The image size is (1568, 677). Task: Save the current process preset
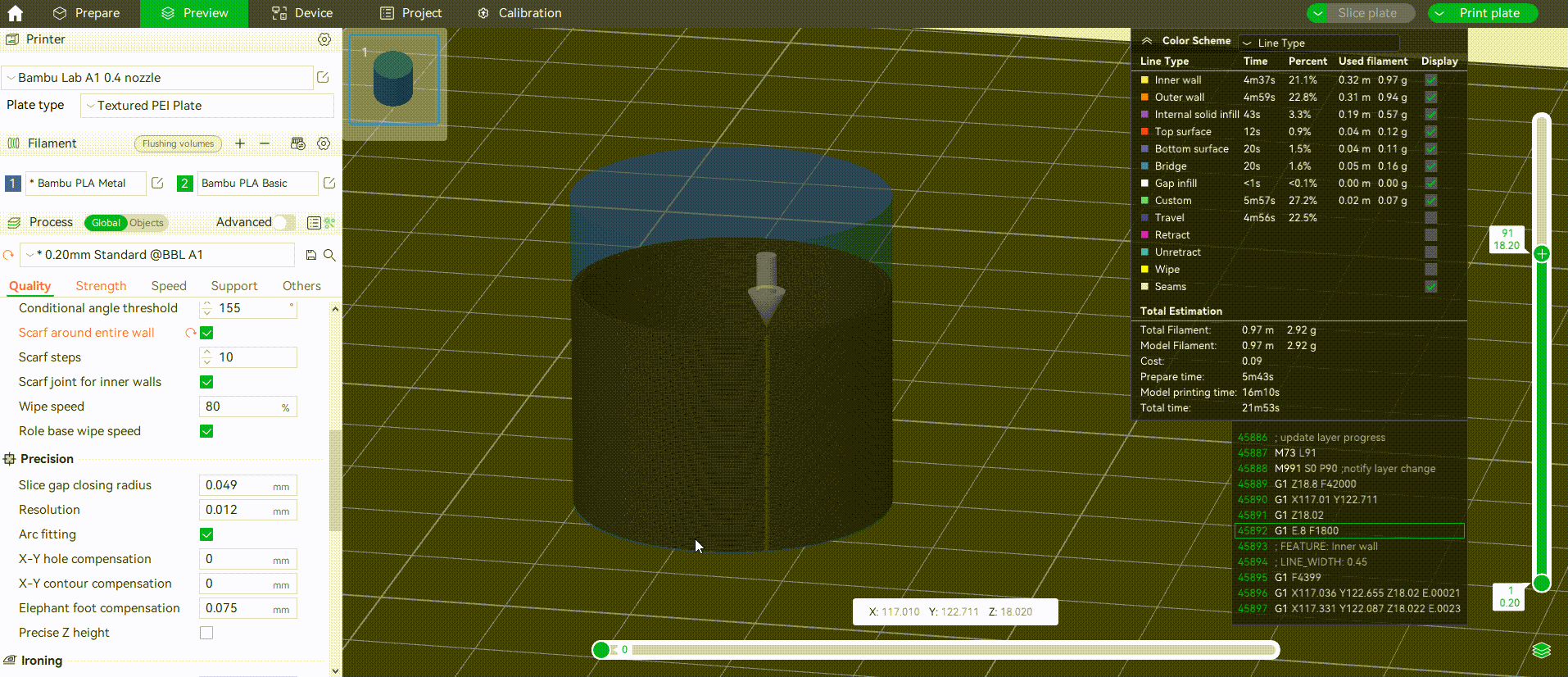click(x=311, y=255)
